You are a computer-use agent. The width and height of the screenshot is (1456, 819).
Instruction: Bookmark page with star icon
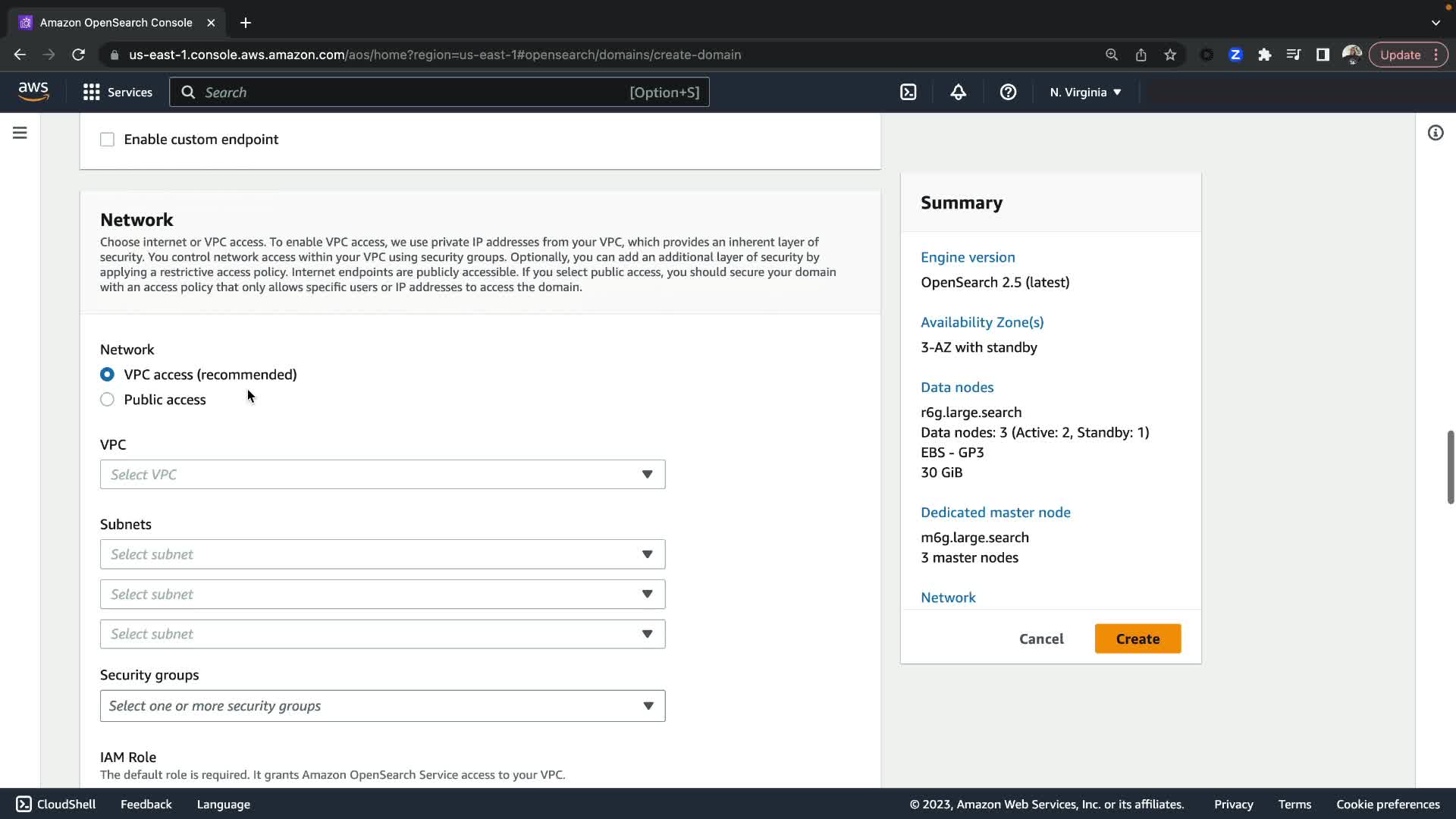click(1170, 55)
